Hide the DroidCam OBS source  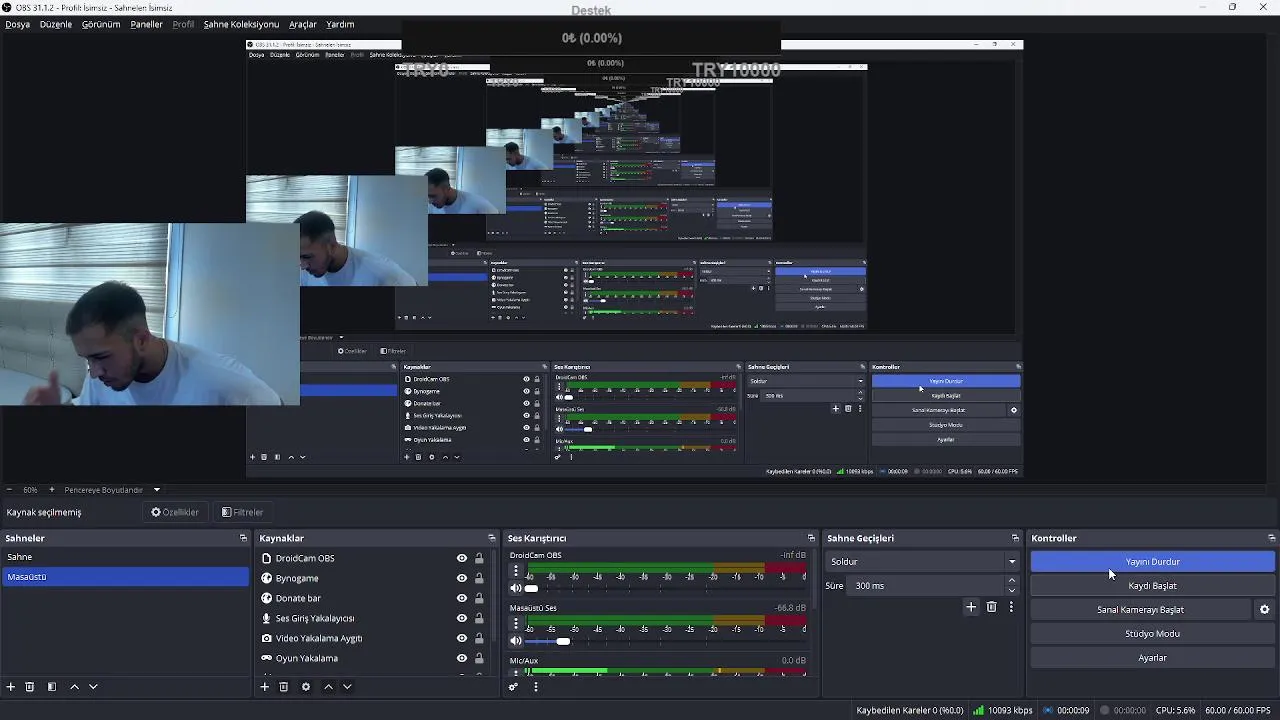point(462,558)
